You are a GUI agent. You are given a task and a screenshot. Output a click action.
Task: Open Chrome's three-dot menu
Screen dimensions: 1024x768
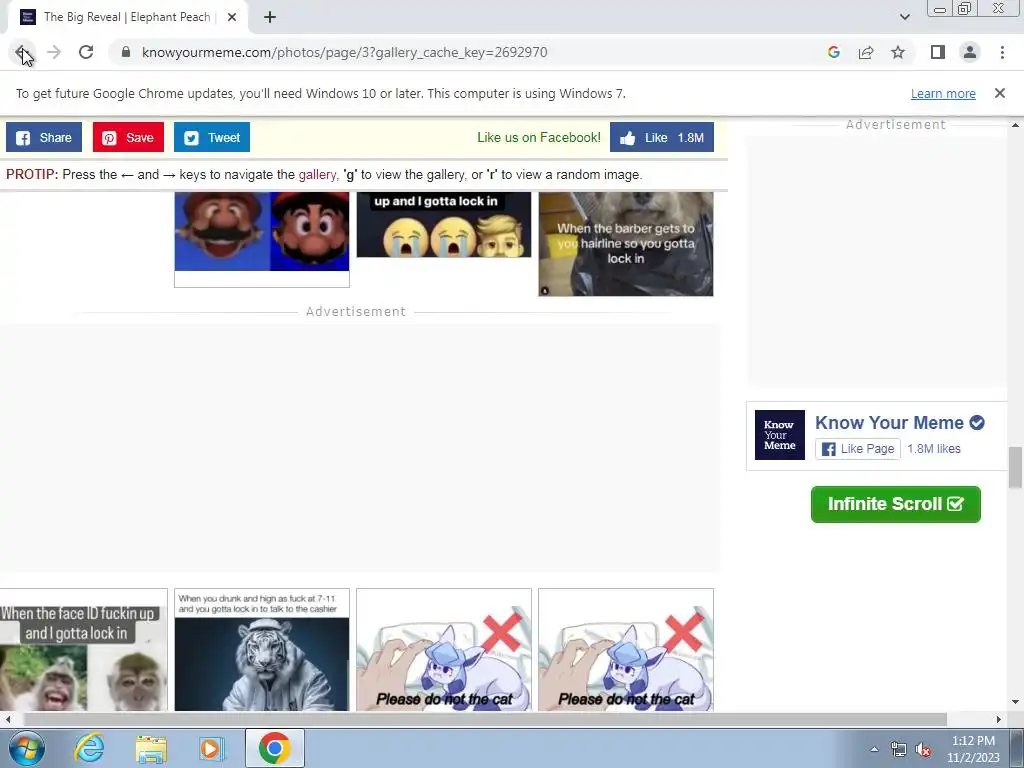pyautogui.click(x=1002, y=52)
